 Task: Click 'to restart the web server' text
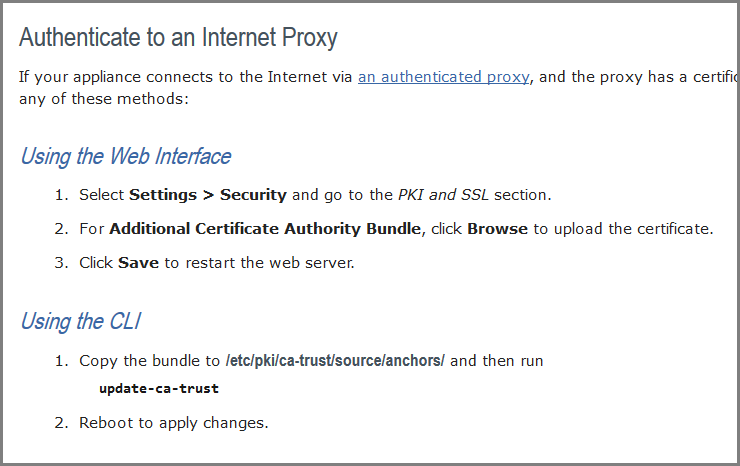click(258, 263)
